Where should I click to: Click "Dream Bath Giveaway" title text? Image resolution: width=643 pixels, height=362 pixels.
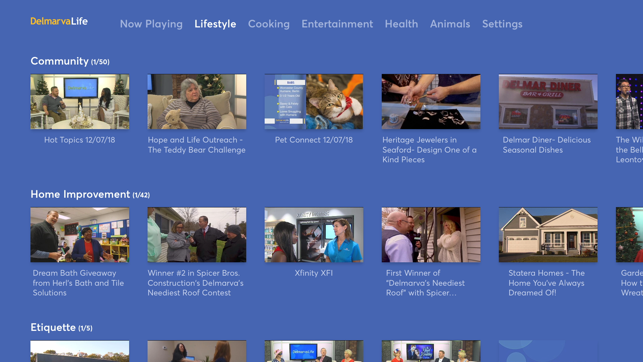coord(78,283)
